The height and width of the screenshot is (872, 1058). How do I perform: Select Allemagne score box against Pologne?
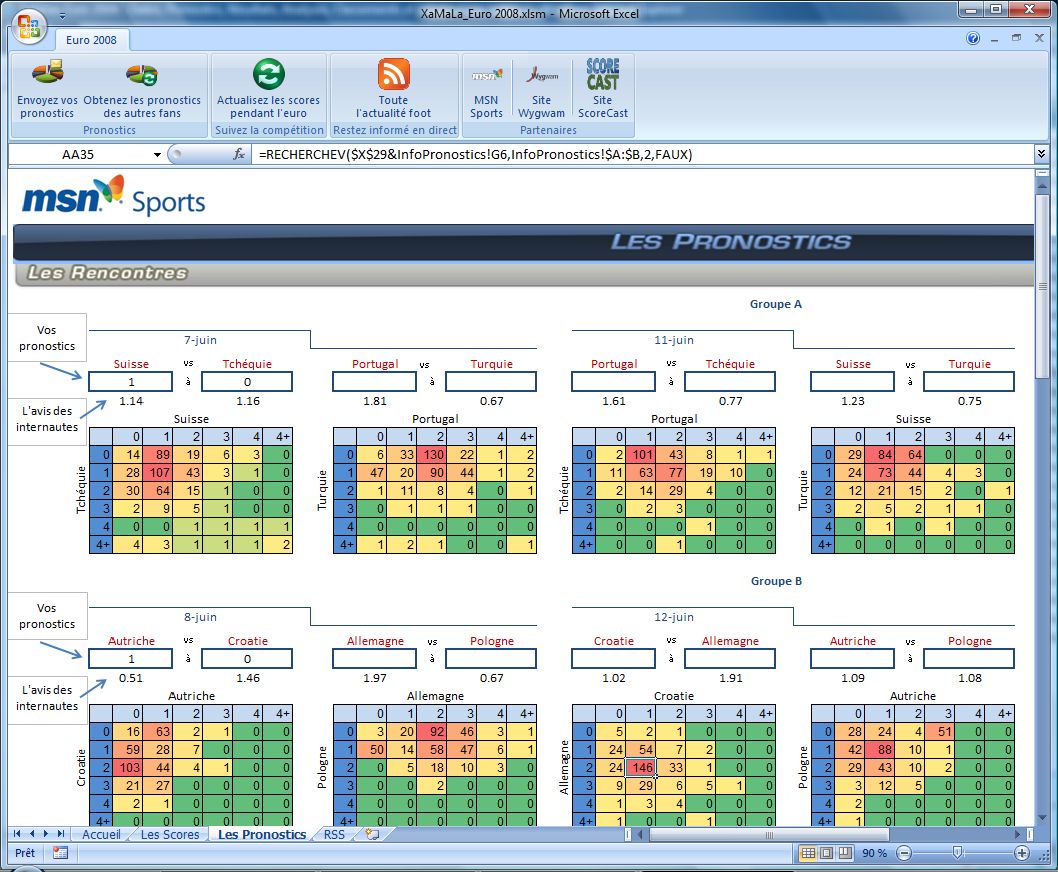[374, 659]
